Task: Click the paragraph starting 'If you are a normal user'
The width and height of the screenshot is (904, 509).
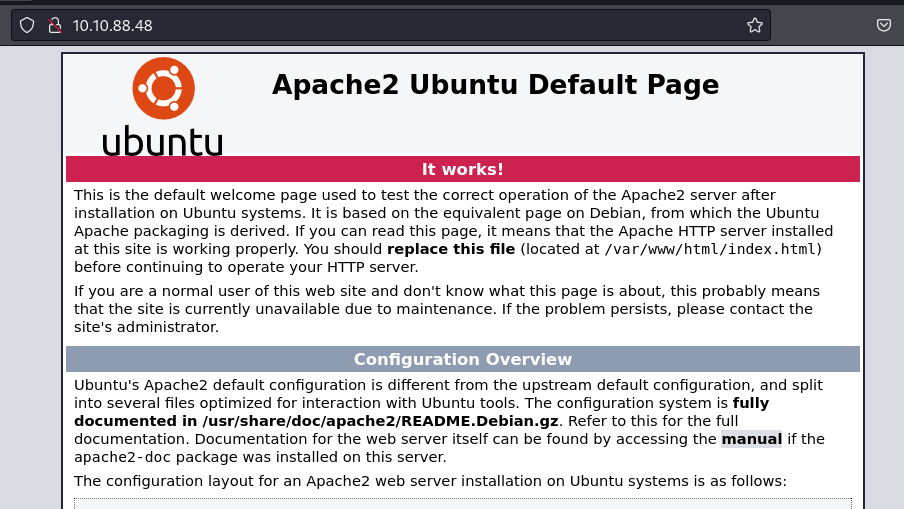Action: click(x=447, y=309)
